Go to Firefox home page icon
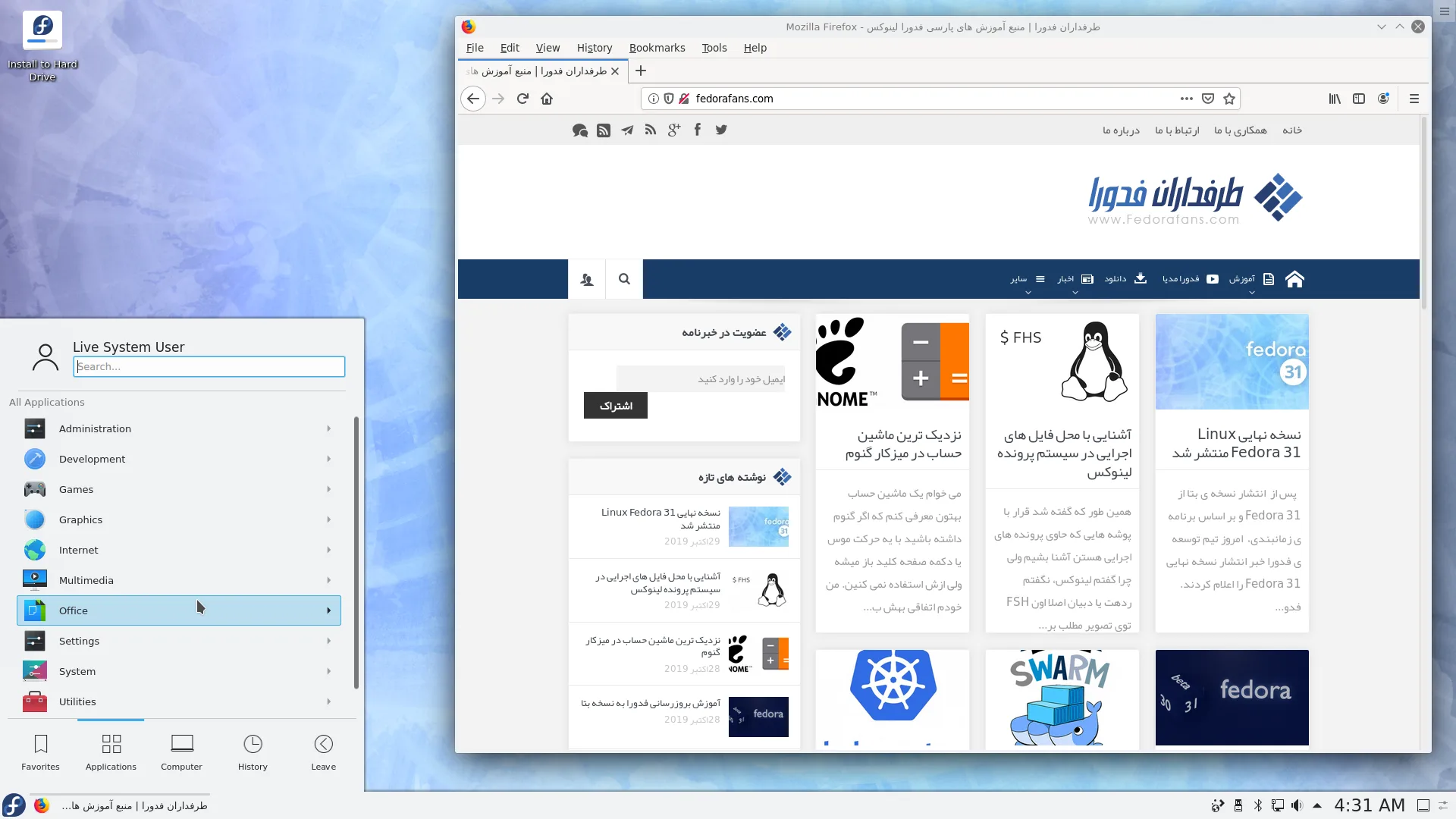 tap(547, 99)
